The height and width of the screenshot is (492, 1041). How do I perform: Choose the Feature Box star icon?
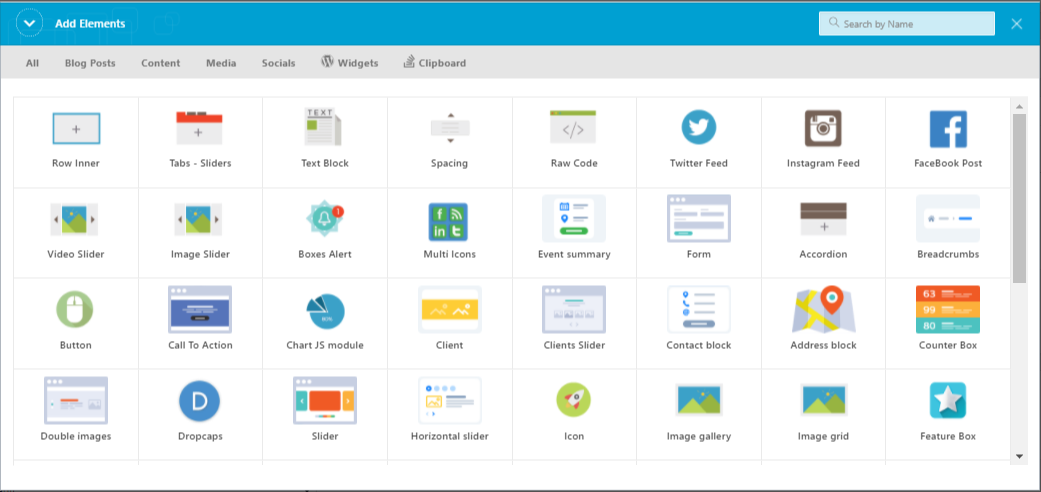[947, 400]
